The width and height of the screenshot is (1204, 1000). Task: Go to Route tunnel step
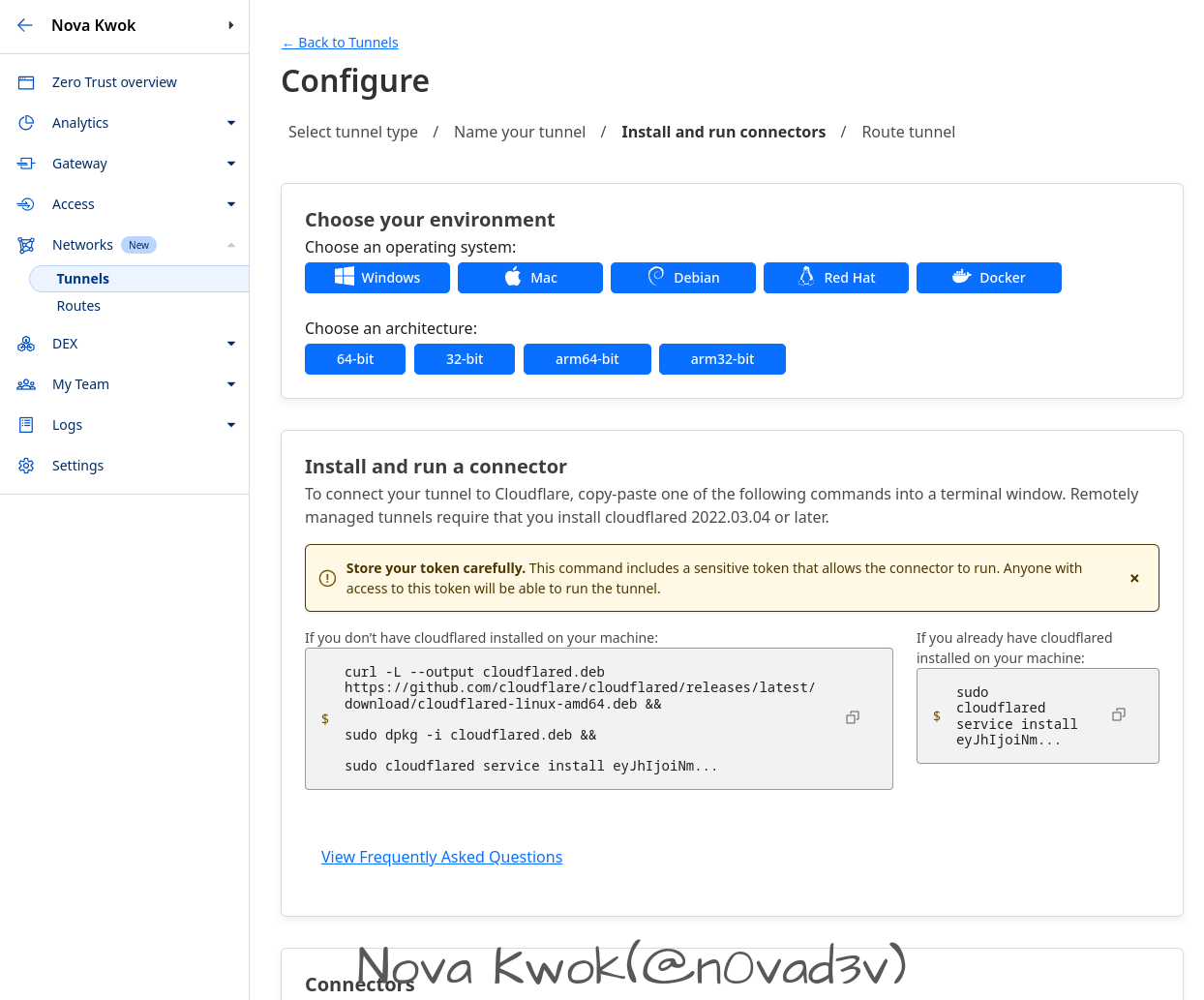coord(908,132)
